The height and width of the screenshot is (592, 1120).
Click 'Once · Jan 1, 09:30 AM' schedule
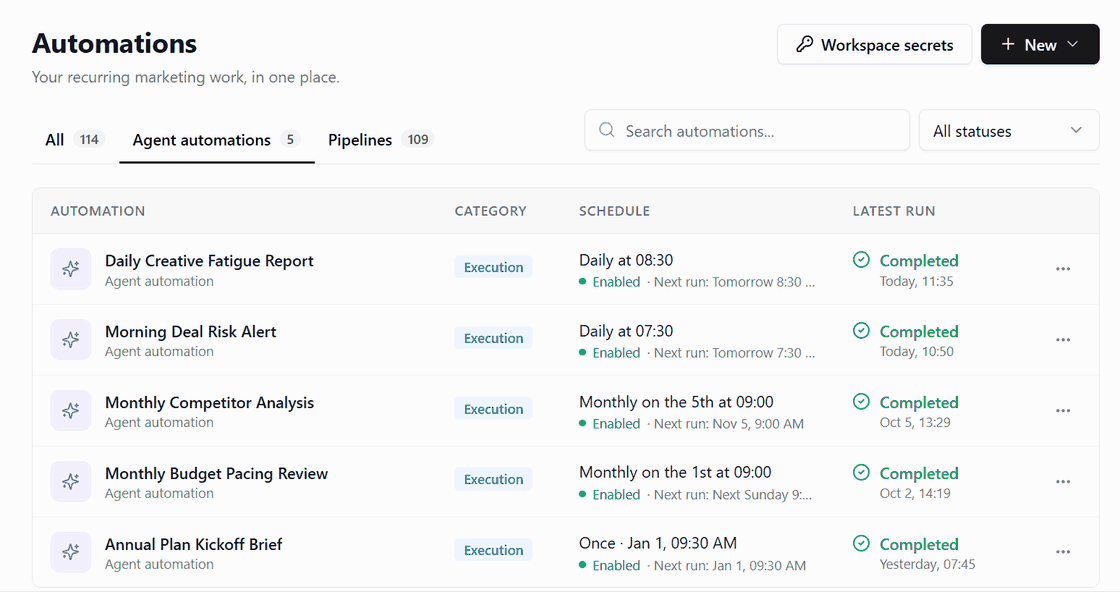tap(658, 543)
